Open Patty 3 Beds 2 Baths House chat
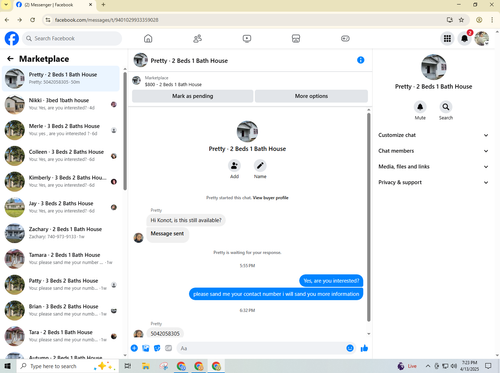Screen dimensions: 500x373 tap(61, 284)
